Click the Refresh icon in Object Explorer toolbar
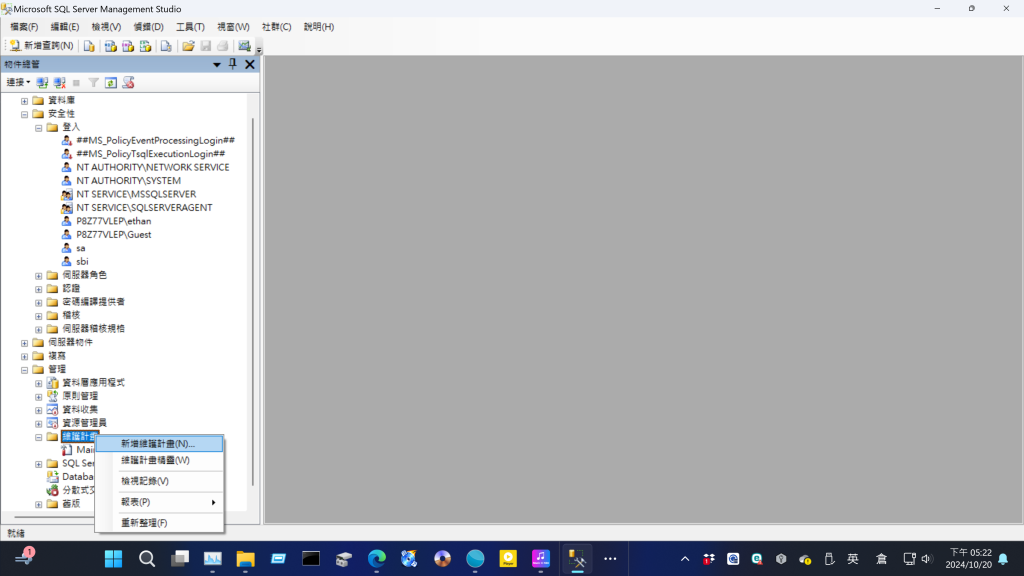This screenshot has height=576, width=1024. pos(111,83)
